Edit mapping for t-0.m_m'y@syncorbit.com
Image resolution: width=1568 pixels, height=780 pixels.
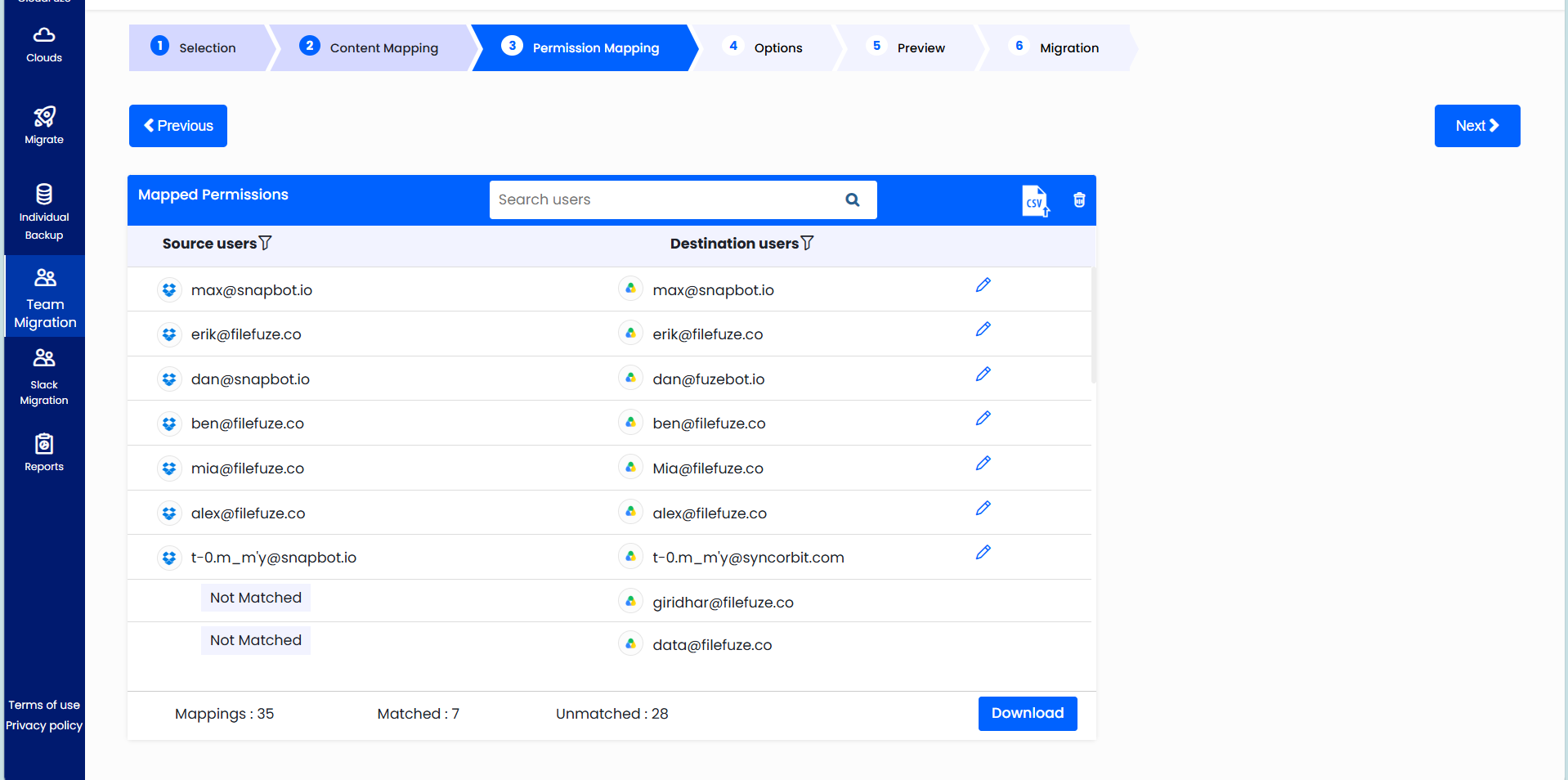click(983, 553)
